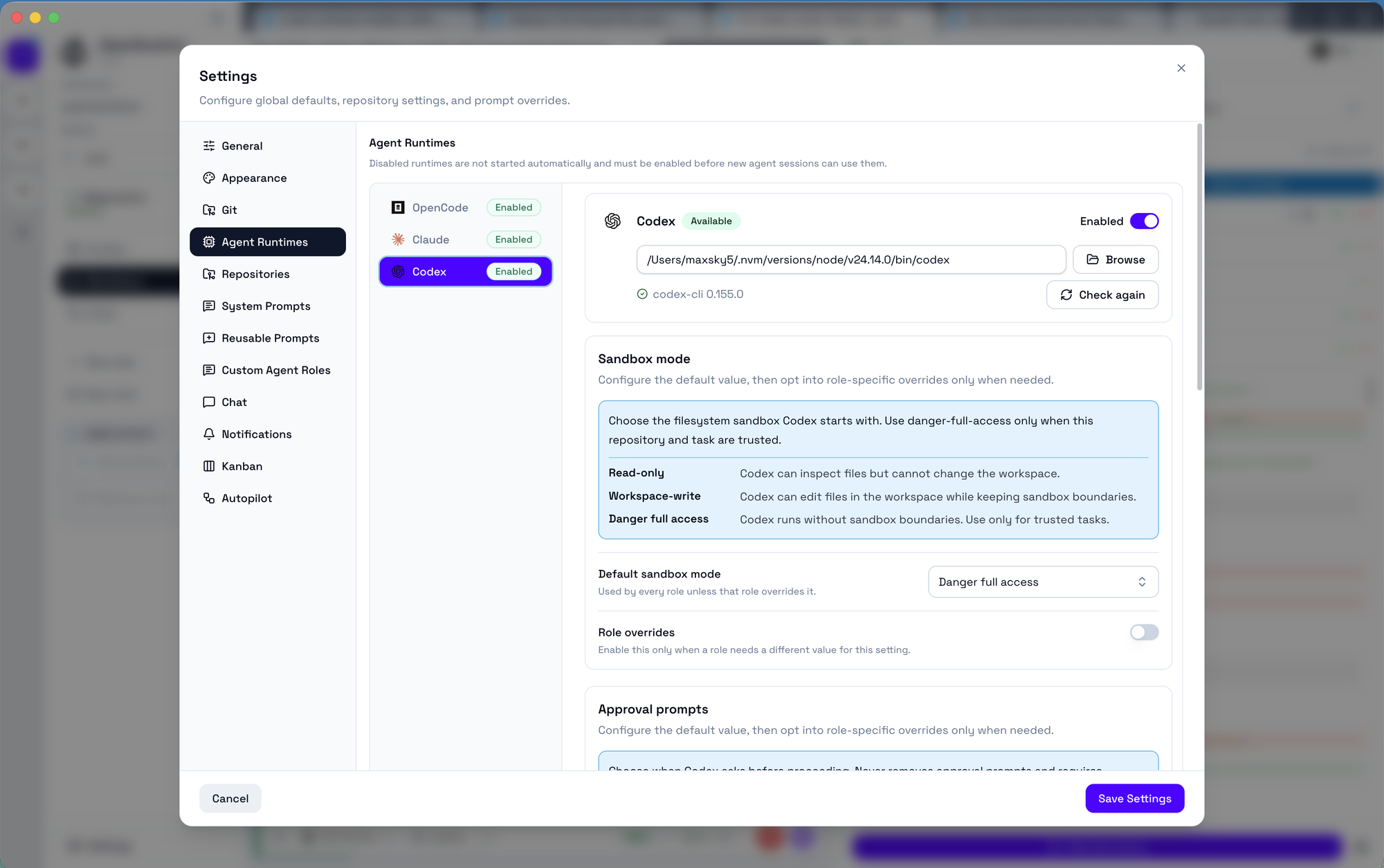Open Custom Agent Roles section
Screen dimensions: 1384x868
pos(267,370)
